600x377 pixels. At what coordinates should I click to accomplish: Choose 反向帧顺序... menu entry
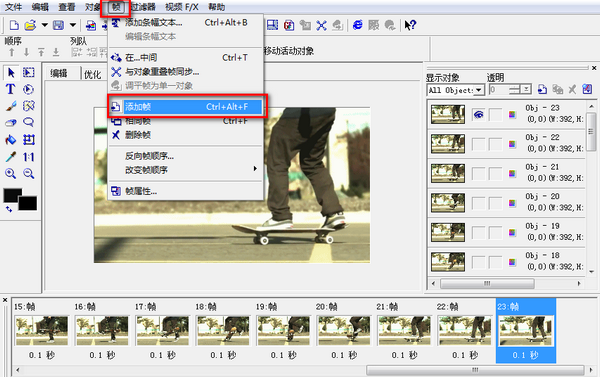tap(186, 156)
